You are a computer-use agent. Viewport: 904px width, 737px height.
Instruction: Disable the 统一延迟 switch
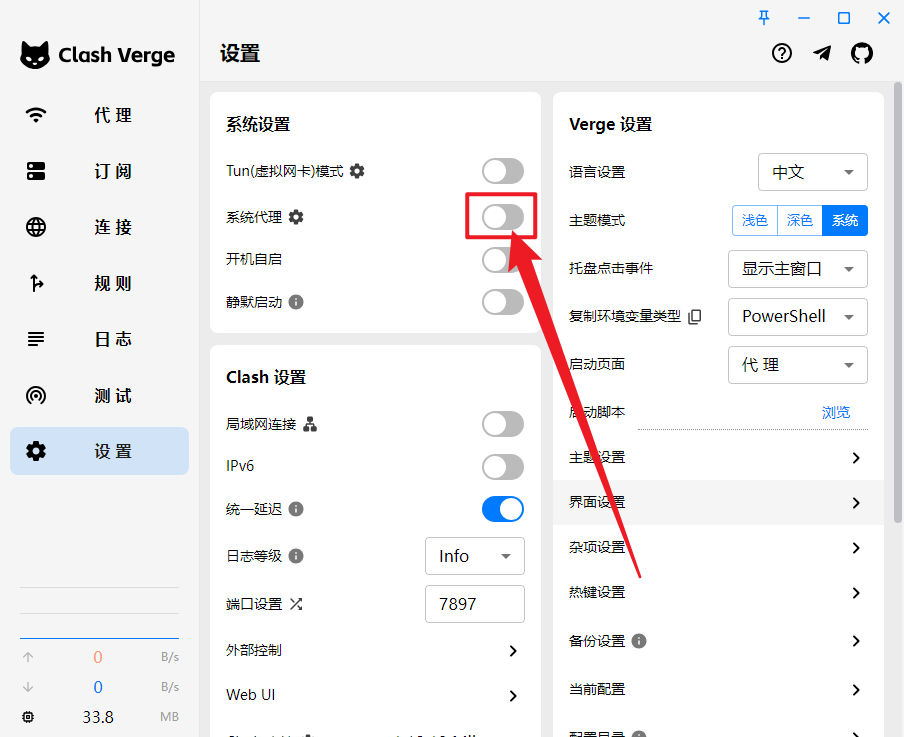click(x=503, y=509)
